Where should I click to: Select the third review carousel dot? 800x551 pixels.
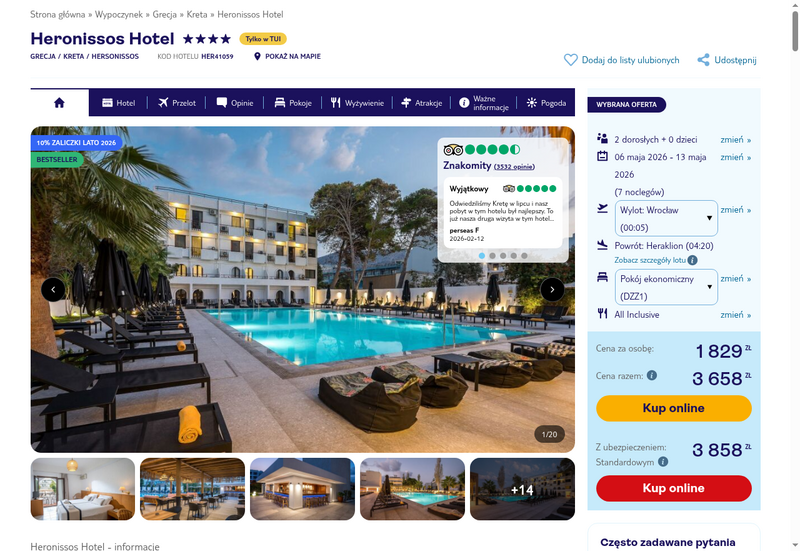(503, 256)
